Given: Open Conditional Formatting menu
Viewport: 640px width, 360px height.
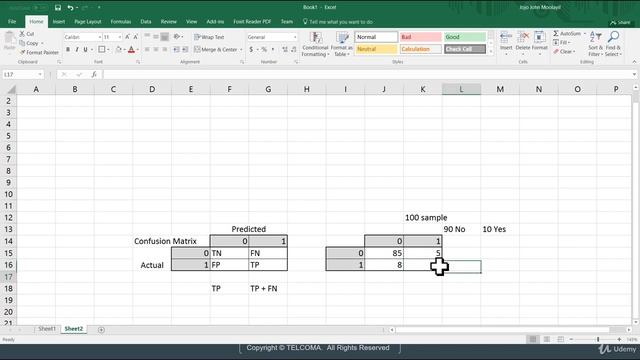Looking at the screenshot, I should (x=315, y=44).
